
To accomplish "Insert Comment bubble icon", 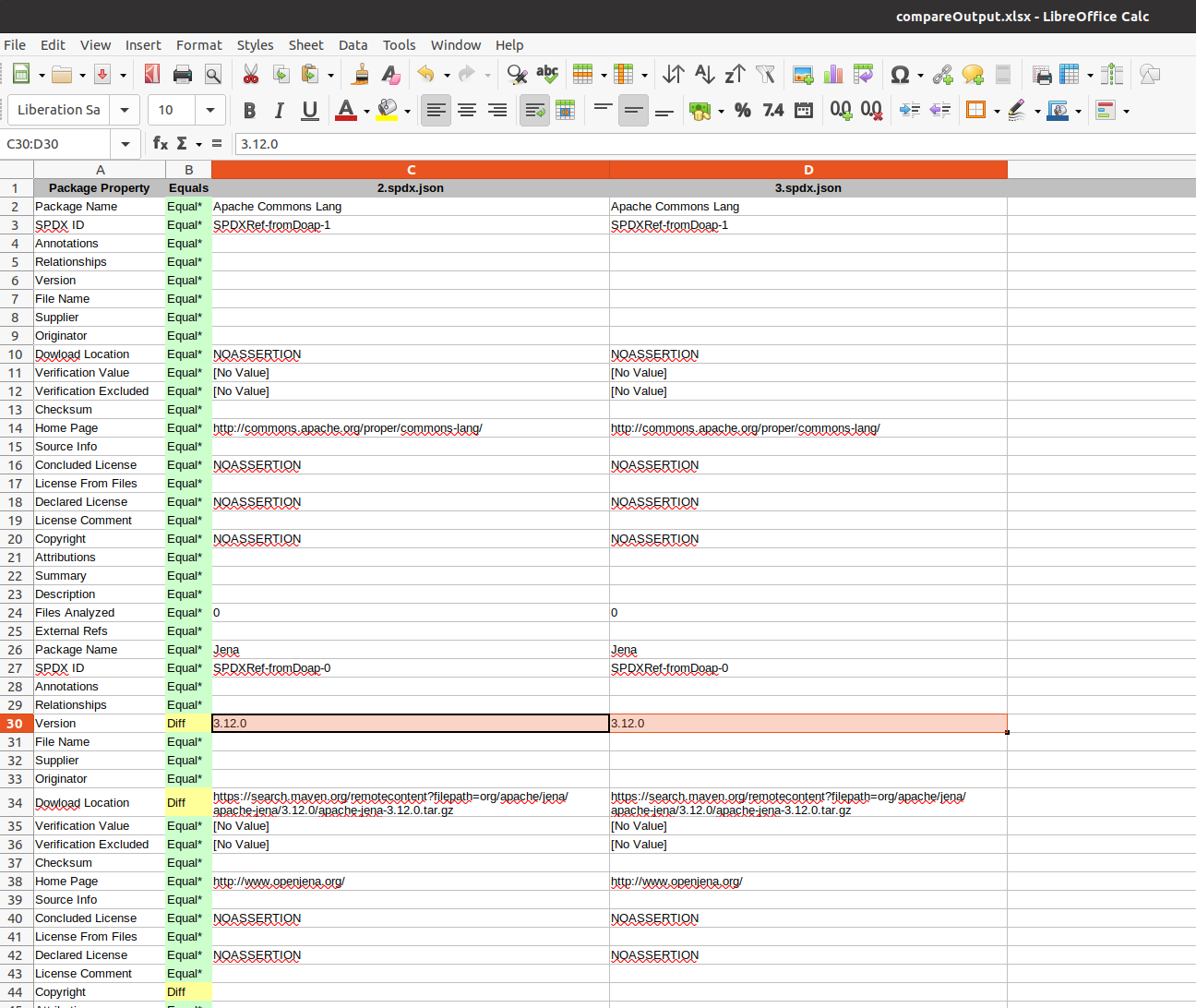I will coord(973,75).
